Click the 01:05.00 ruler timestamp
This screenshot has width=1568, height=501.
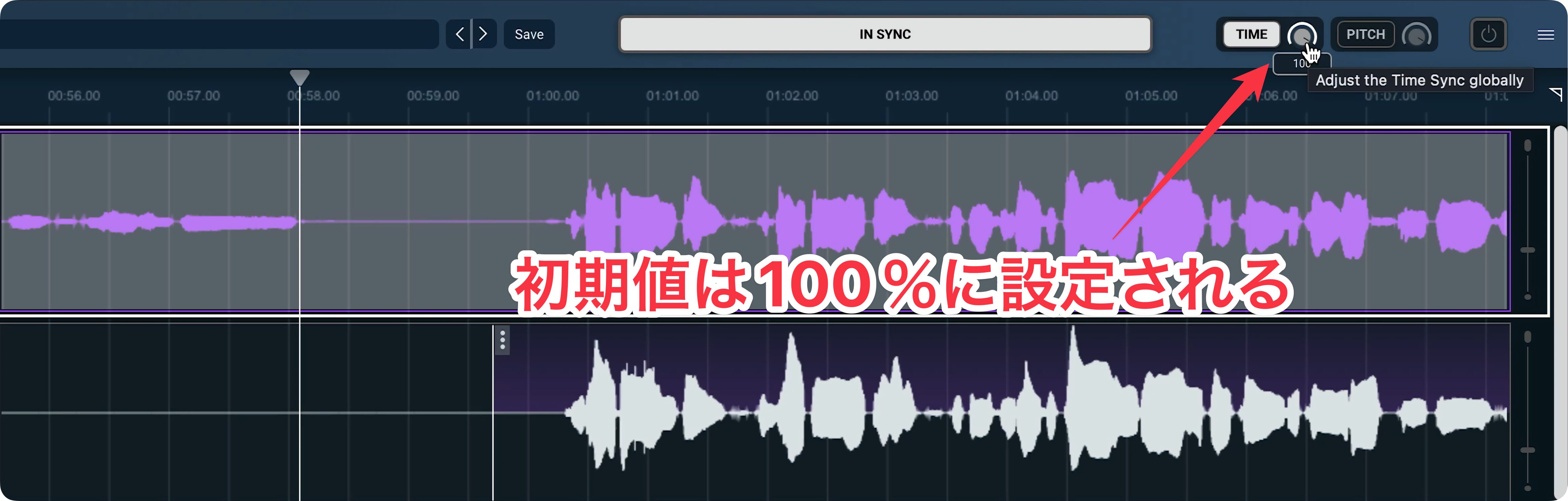1151,96
